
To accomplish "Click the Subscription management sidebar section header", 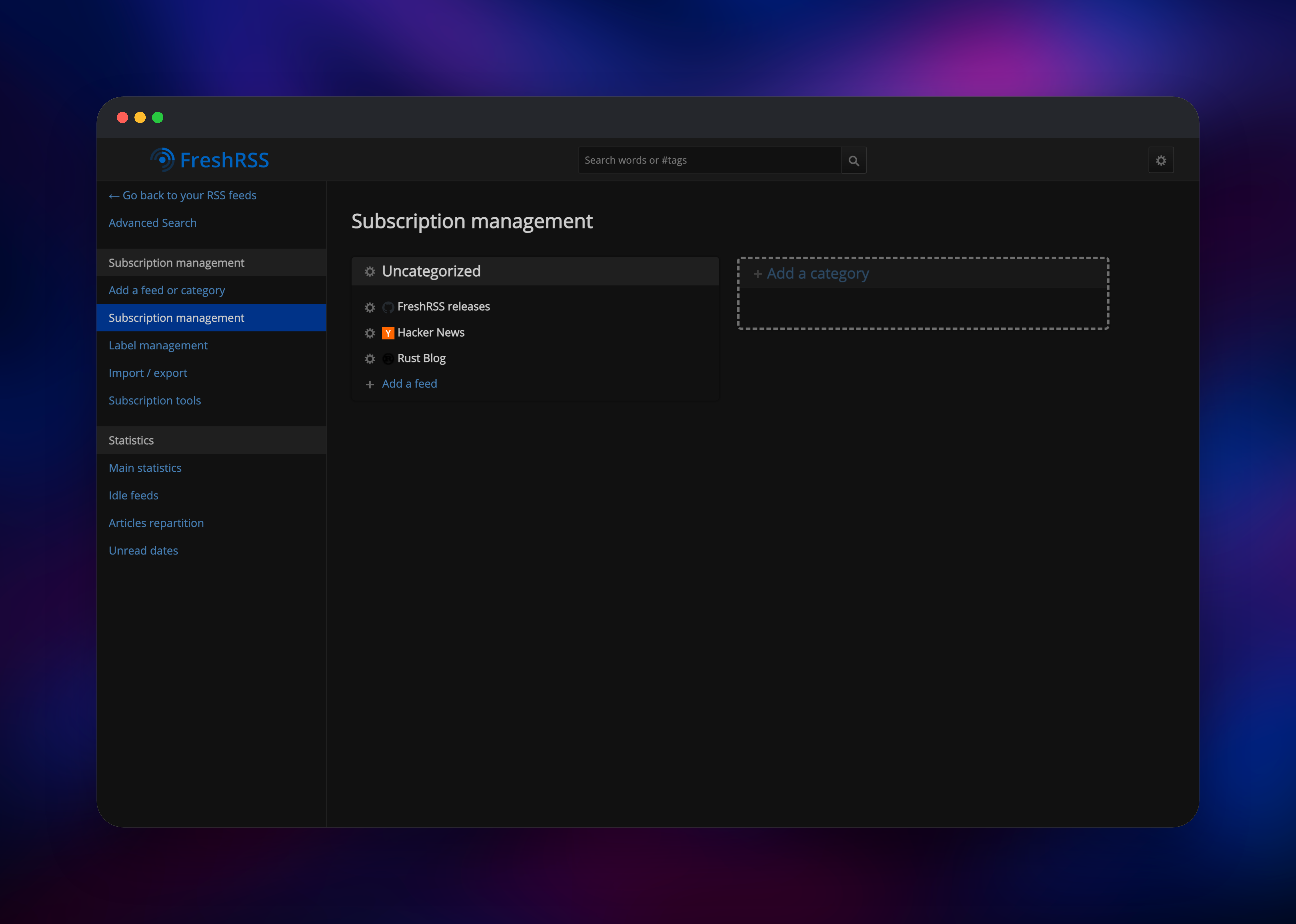I will coord(212,263).
